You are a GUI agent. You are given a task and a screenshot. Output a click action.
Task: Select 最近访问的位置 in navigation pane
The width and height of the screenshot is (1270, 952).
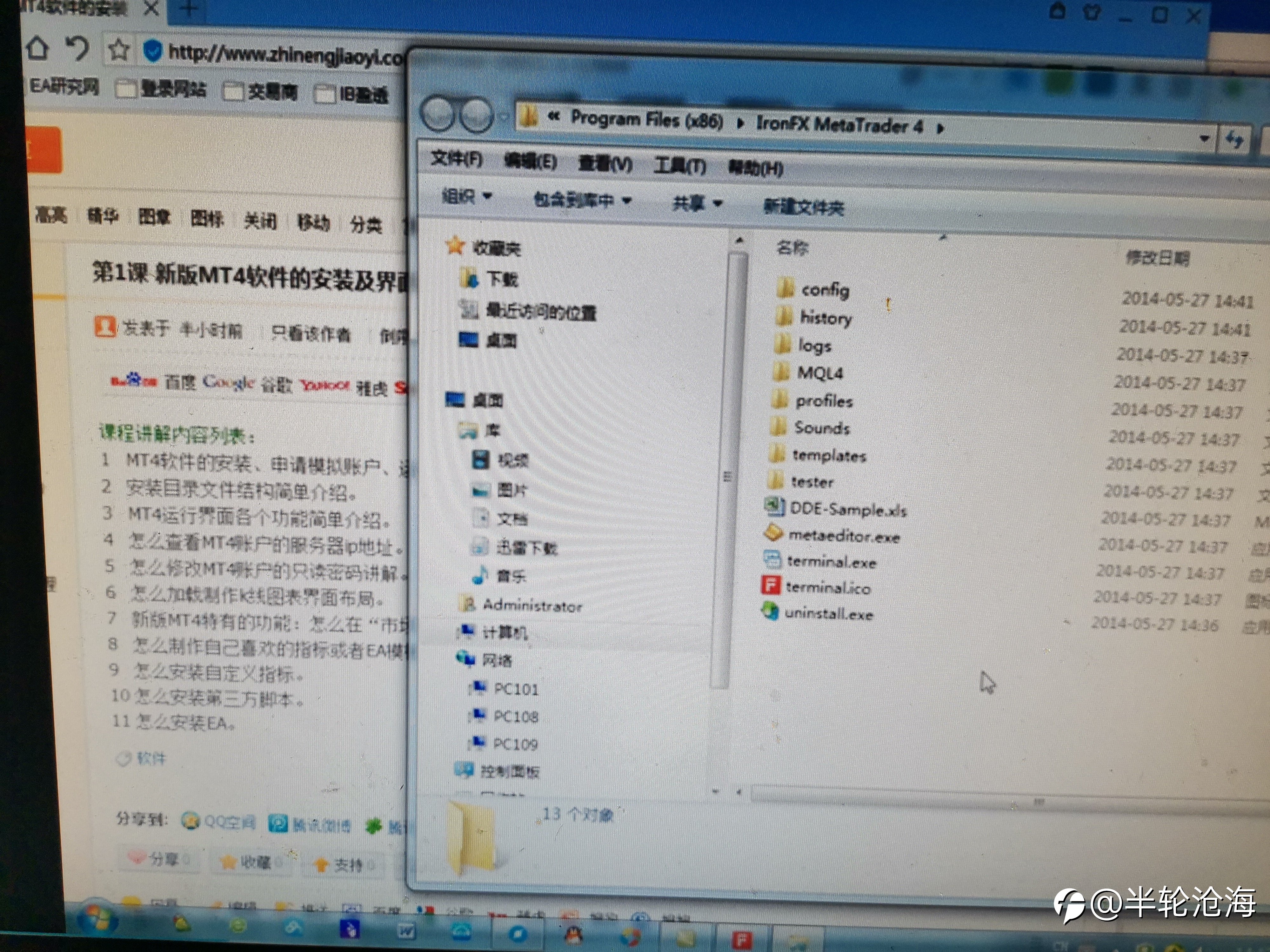click(x=528, y=311)
